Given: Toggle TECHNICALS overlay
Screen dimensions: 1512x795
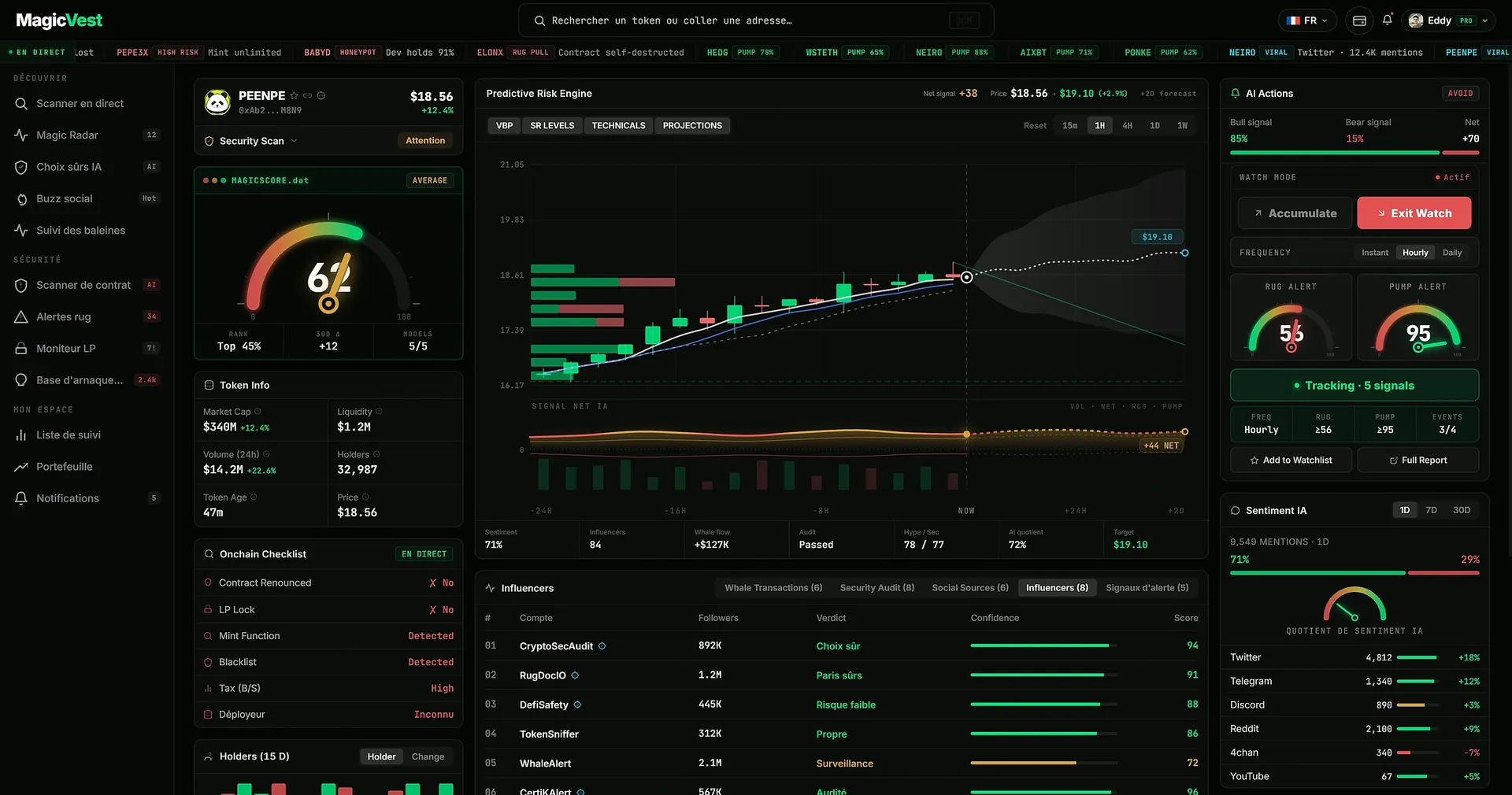Looking at the screenshot, I should [x=618, y=126].
